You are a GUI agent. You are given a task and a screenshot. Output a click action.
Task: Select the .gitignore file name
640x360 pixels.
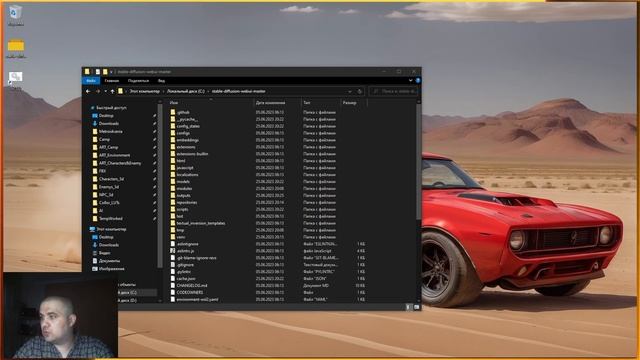[185, 265]
